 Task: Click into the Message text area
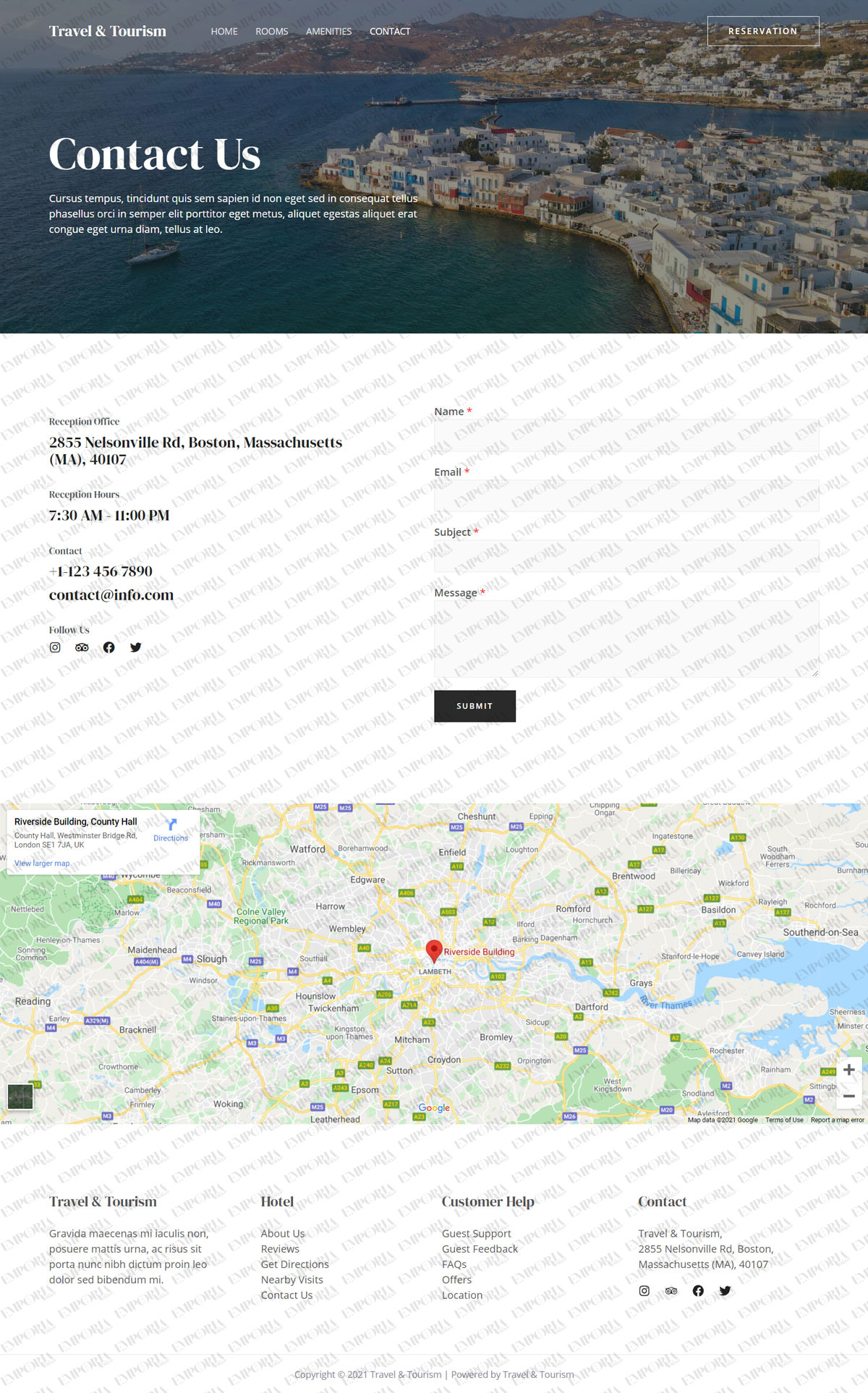(626, 639)
